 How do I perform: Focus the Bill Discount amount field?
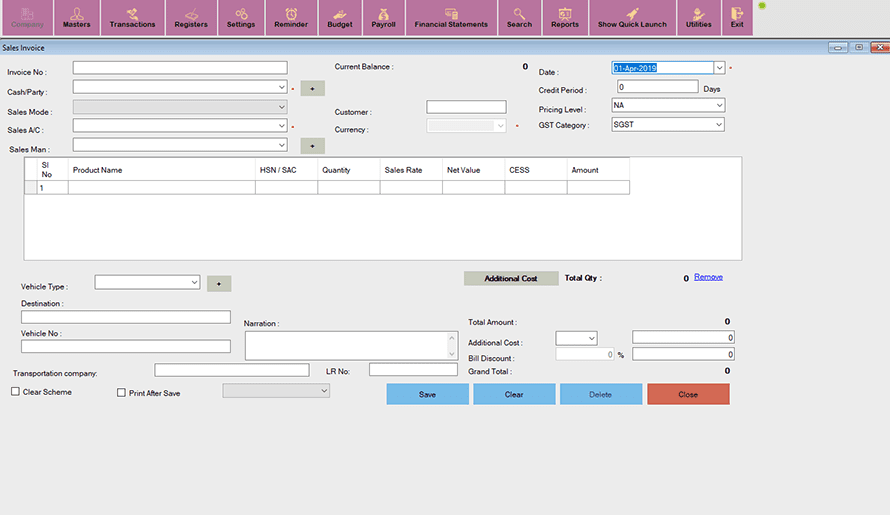coord(683,354)
